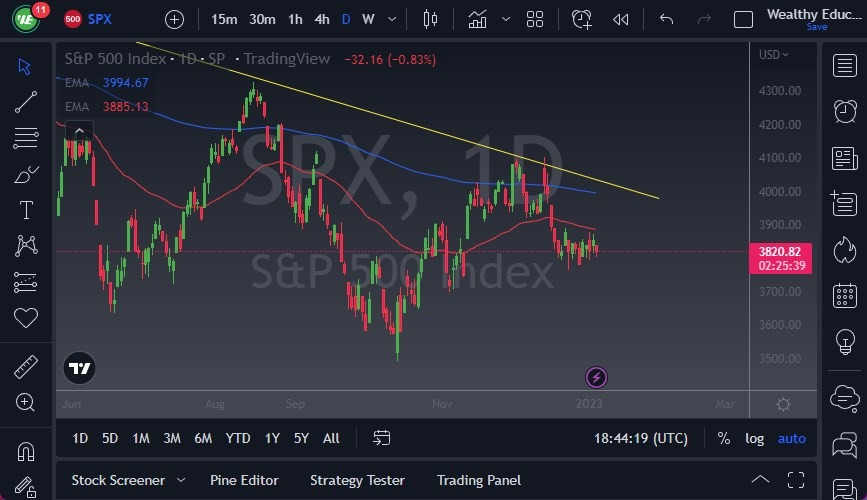Select the daily D timeframe
The height and width of the screenshot is (500, 867).
click(346, 20)
